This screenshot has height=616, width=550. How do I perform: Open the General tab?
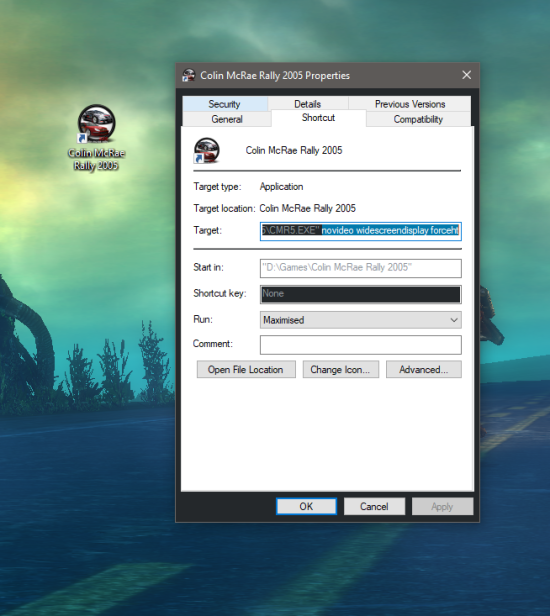(x=227, y=119)
